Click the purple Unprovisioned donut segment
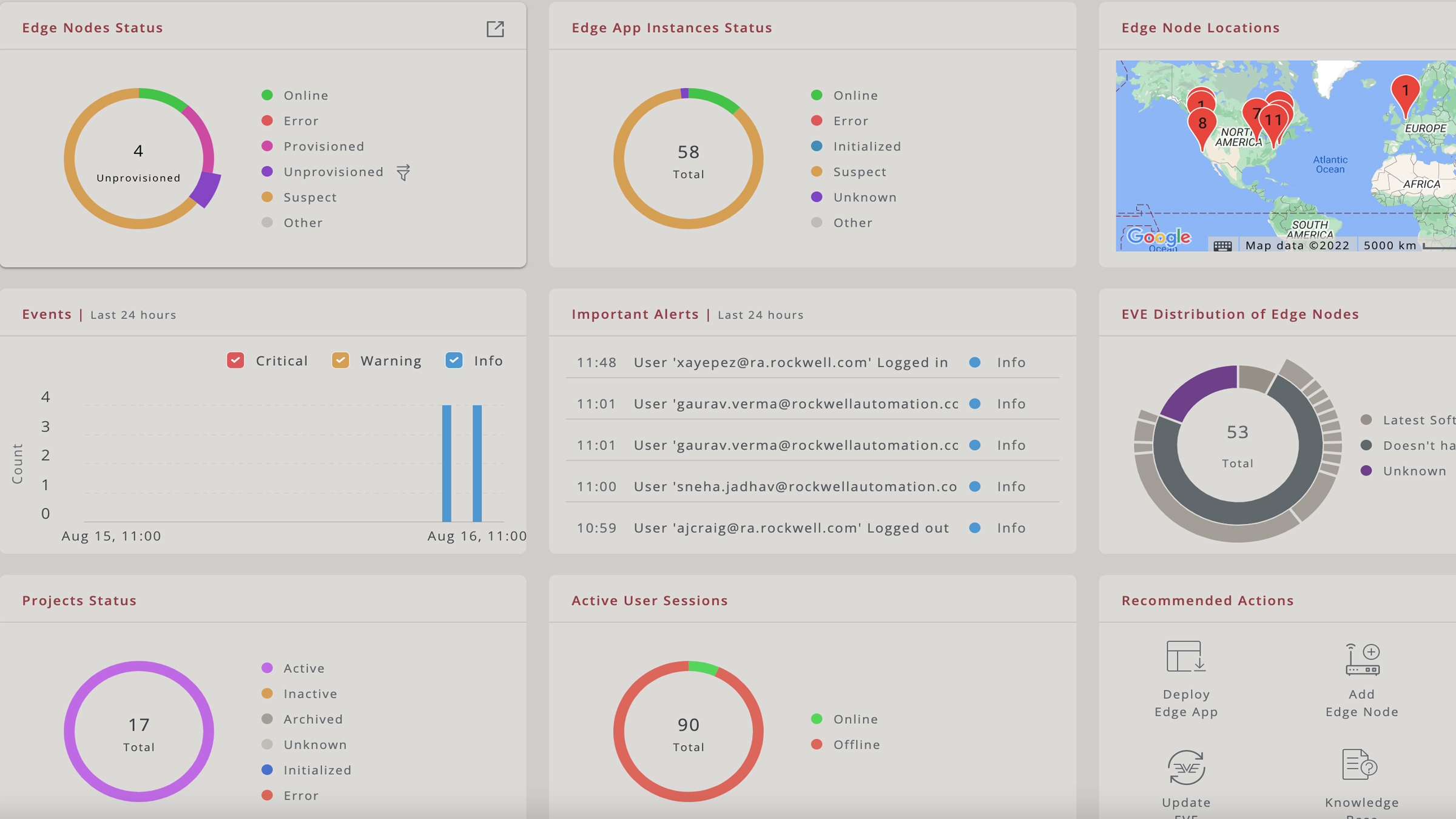This screenshot has width=1456, height=819. click(x=206, y=190)
